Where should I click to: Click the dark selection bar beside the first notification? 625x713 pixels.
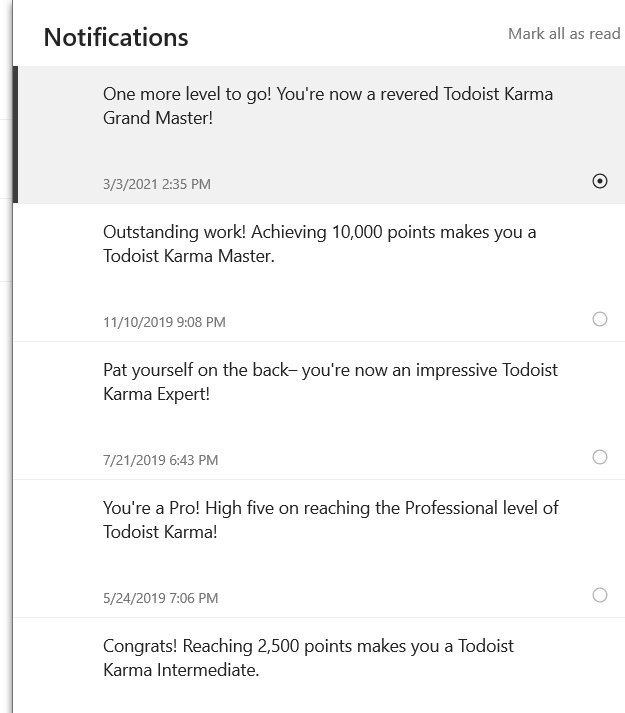tap(15, 134)
